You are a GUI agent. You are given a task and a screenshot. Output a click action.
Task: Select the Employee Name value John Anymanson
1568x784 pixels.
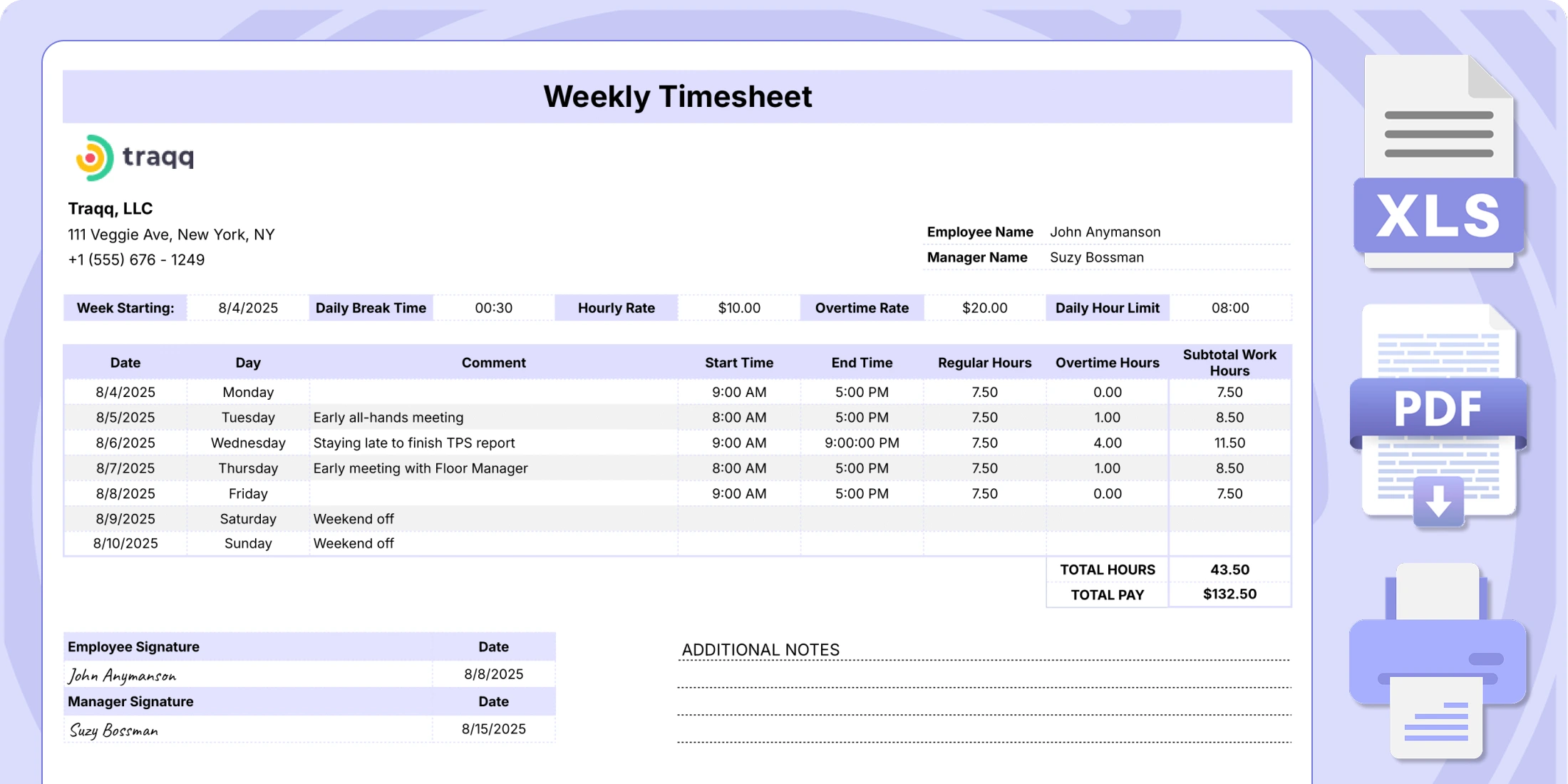pyautogui.click(x=1105, y=232)
